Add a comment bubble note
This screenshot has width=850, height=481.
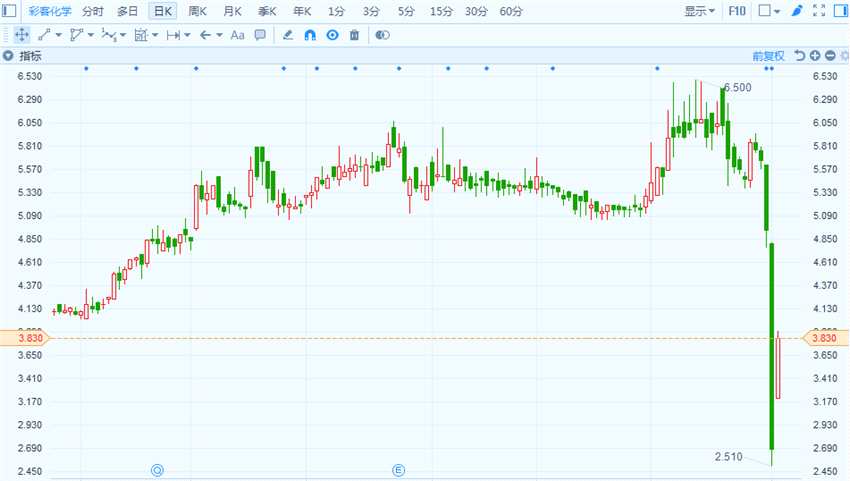[260, 35]
